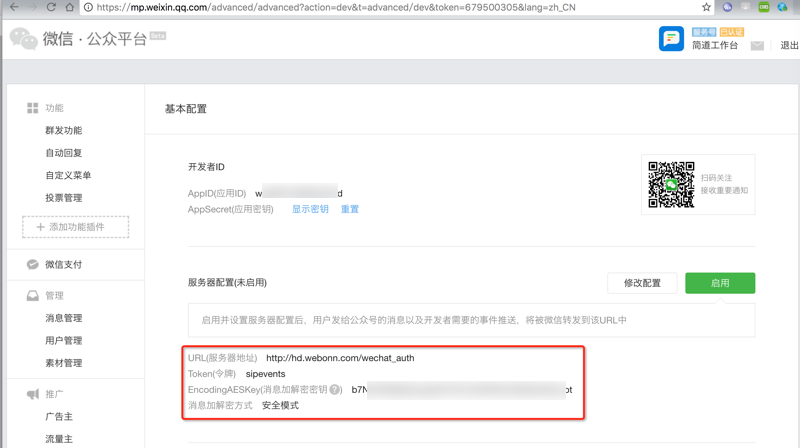The height and width of the screenshot is (448, 800).
Task: Click 退出 to log out
Action: (x=789, y=45)
